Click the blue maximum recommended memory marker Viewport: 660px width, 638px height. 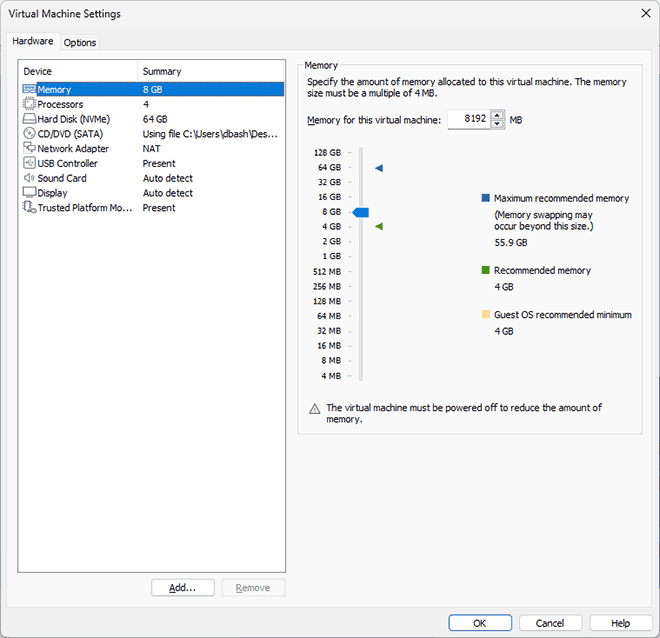tap(379, 168)
